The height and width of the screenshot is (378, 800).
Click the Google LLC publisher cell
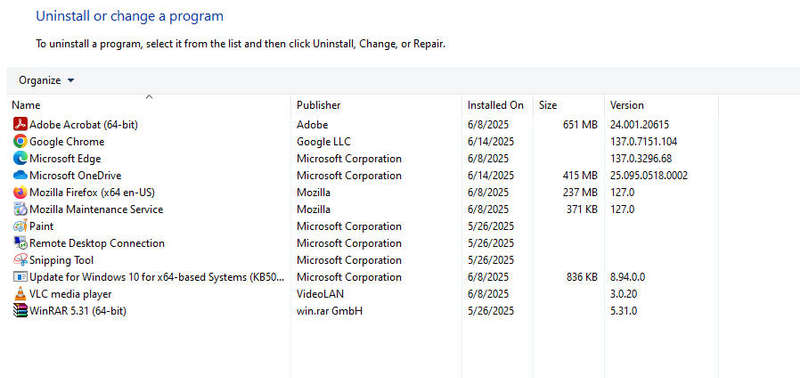[323, 141]
